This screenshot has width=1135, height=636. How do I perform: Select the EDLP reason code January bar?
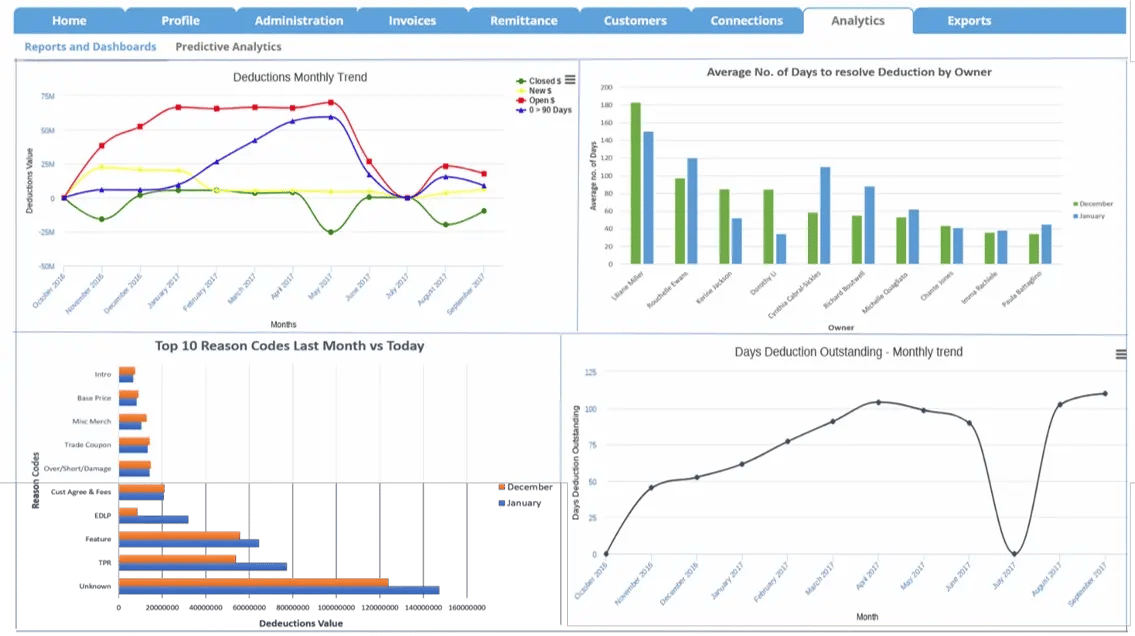coord(153,520)
